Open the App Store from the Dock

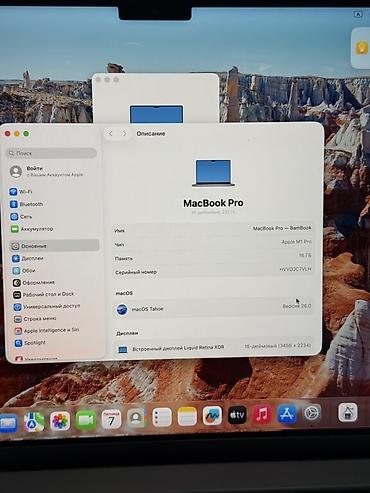click(287, 414)
